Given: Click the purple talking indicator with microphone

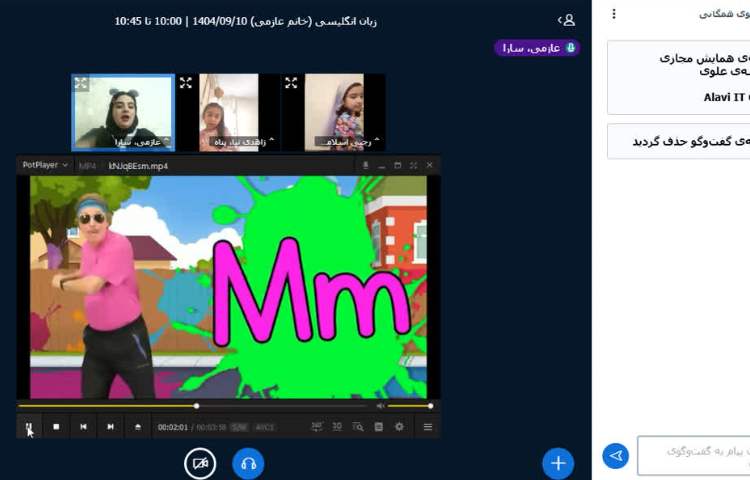Looking at the screenshot, I should (537, 48).
